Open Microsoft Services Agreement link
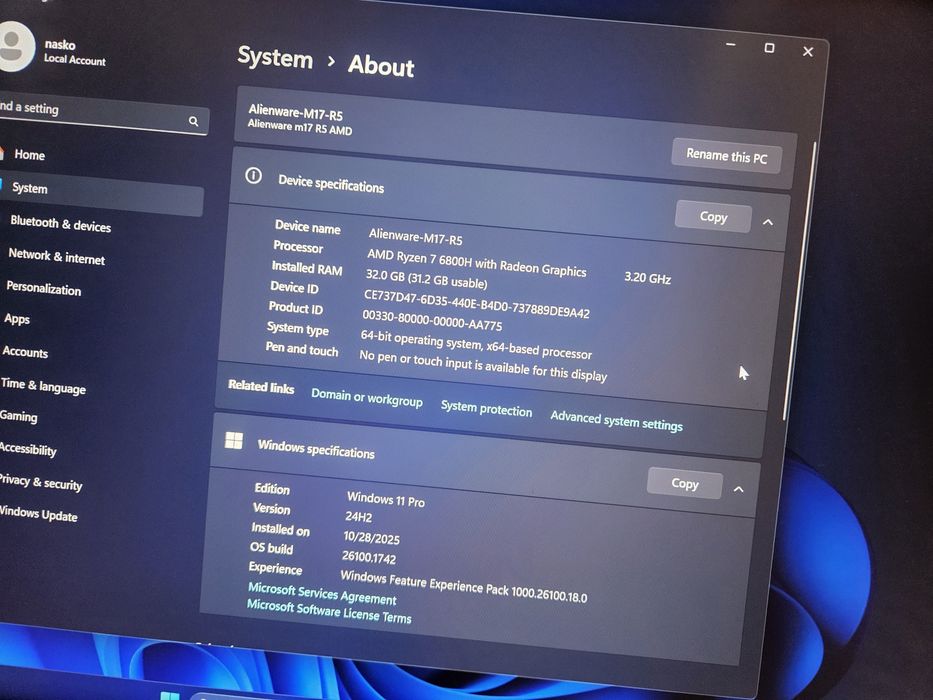 tap(322, 593)
